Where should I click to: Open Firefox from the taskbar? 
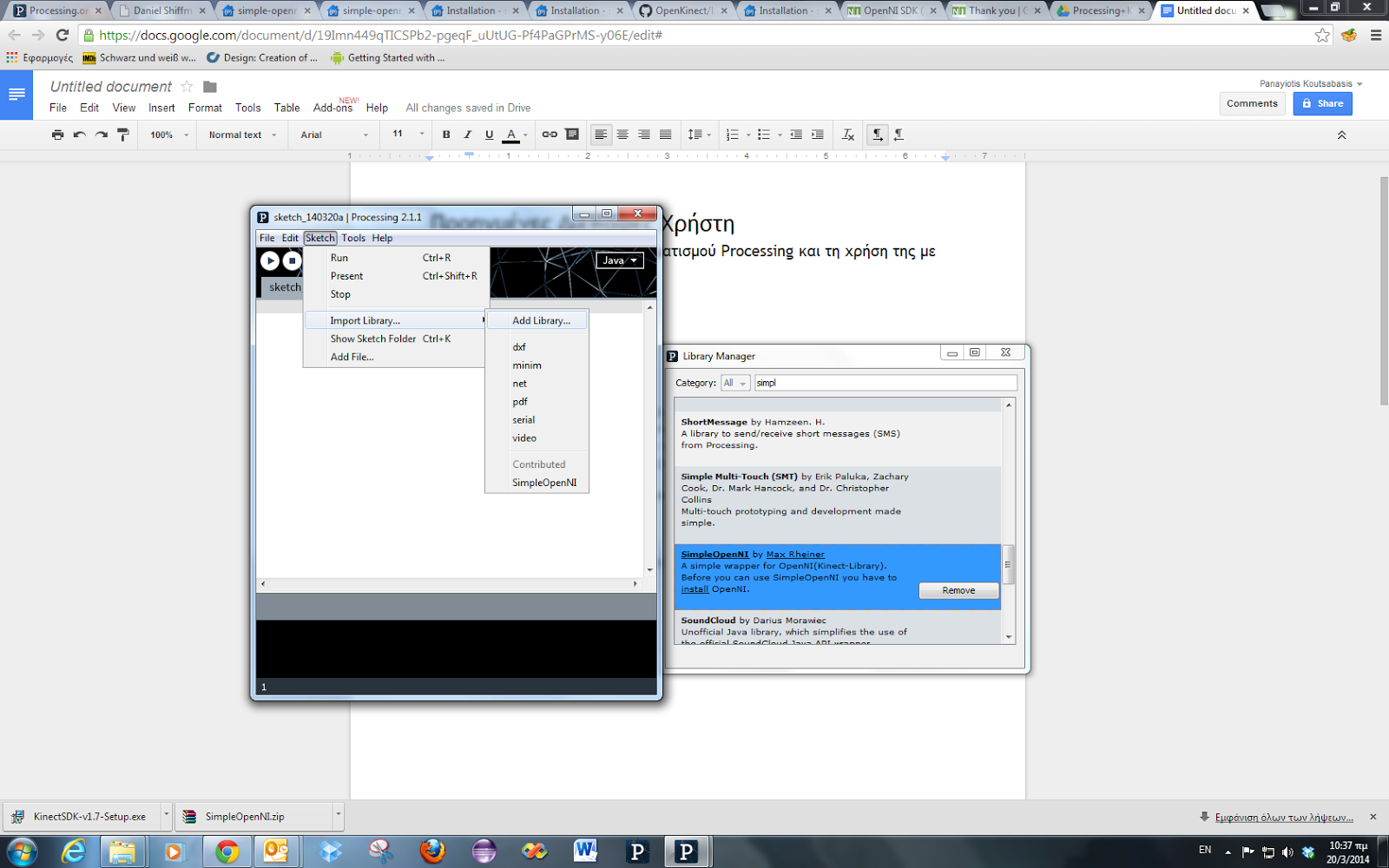432,852
